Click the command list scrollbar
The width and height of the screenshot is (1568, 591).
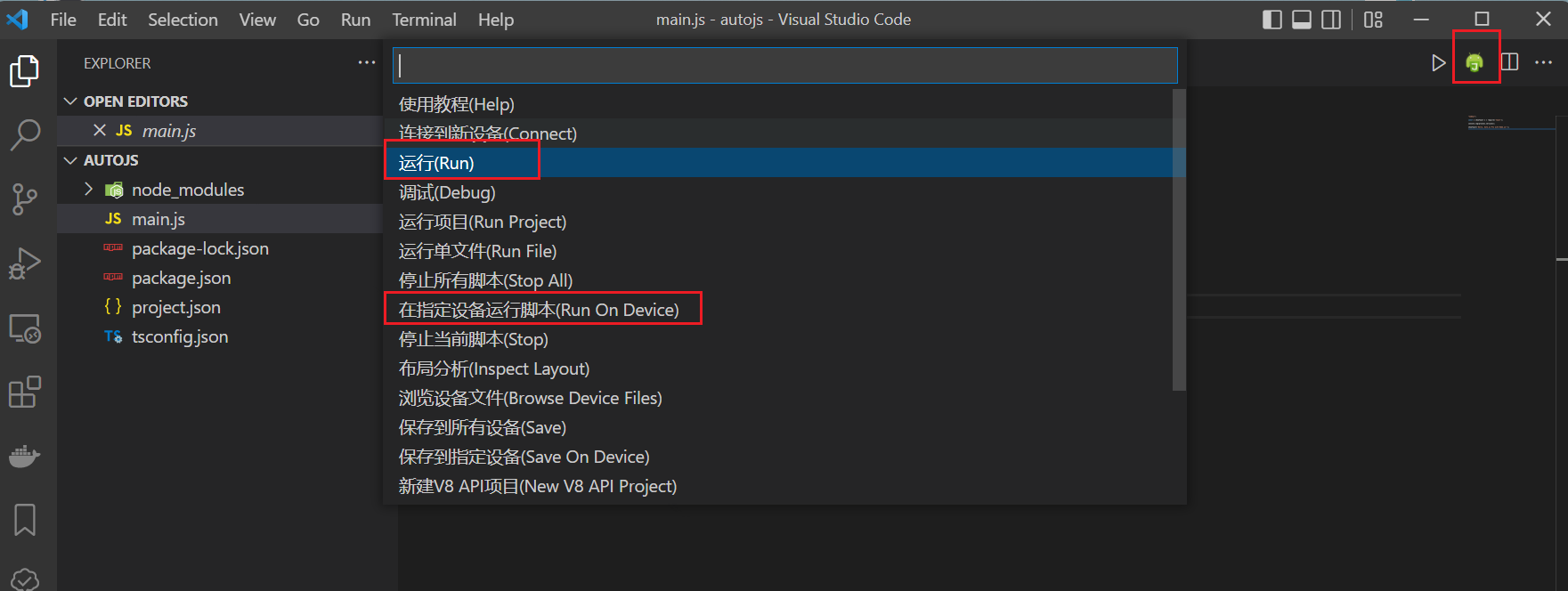pos(1179,239)
